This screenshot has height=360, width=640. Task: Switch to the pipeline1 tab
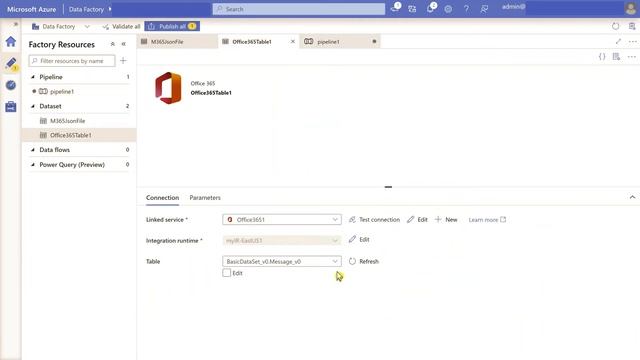(x=340, y=42)
